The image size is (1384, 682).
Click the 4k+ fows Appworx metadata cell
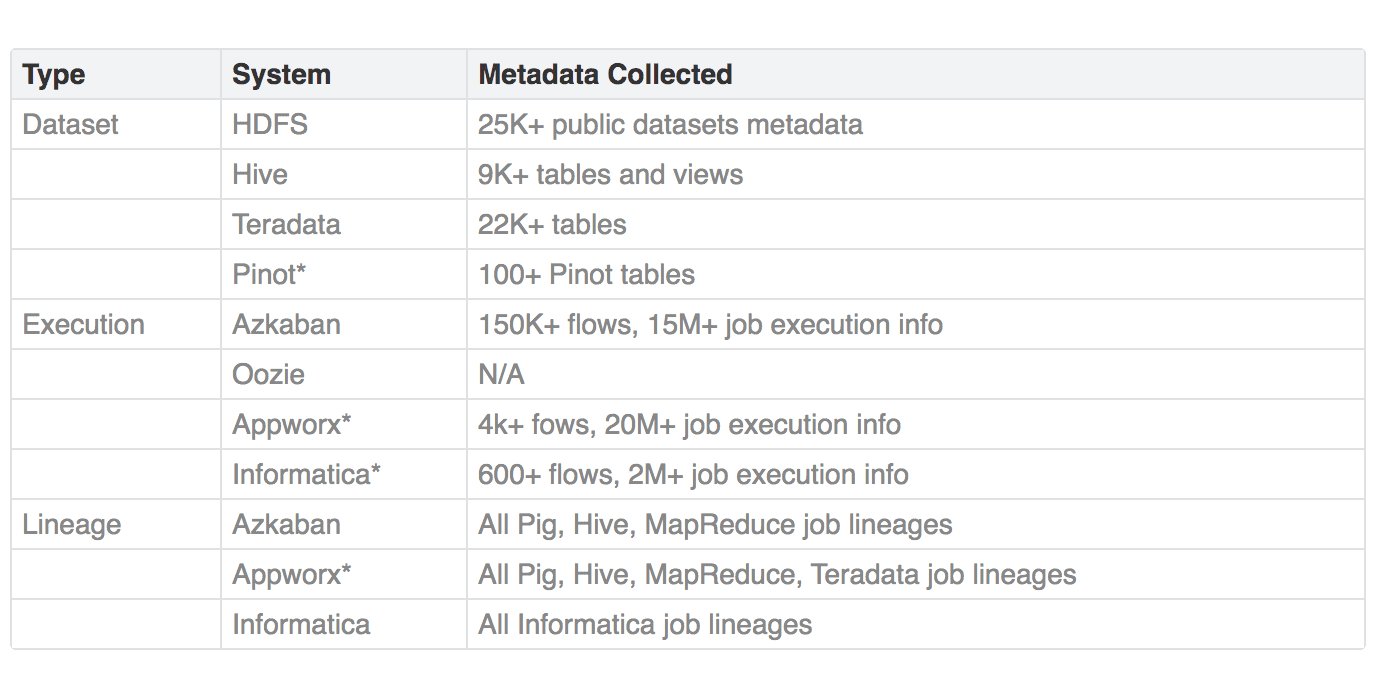[x=689, y=425]
